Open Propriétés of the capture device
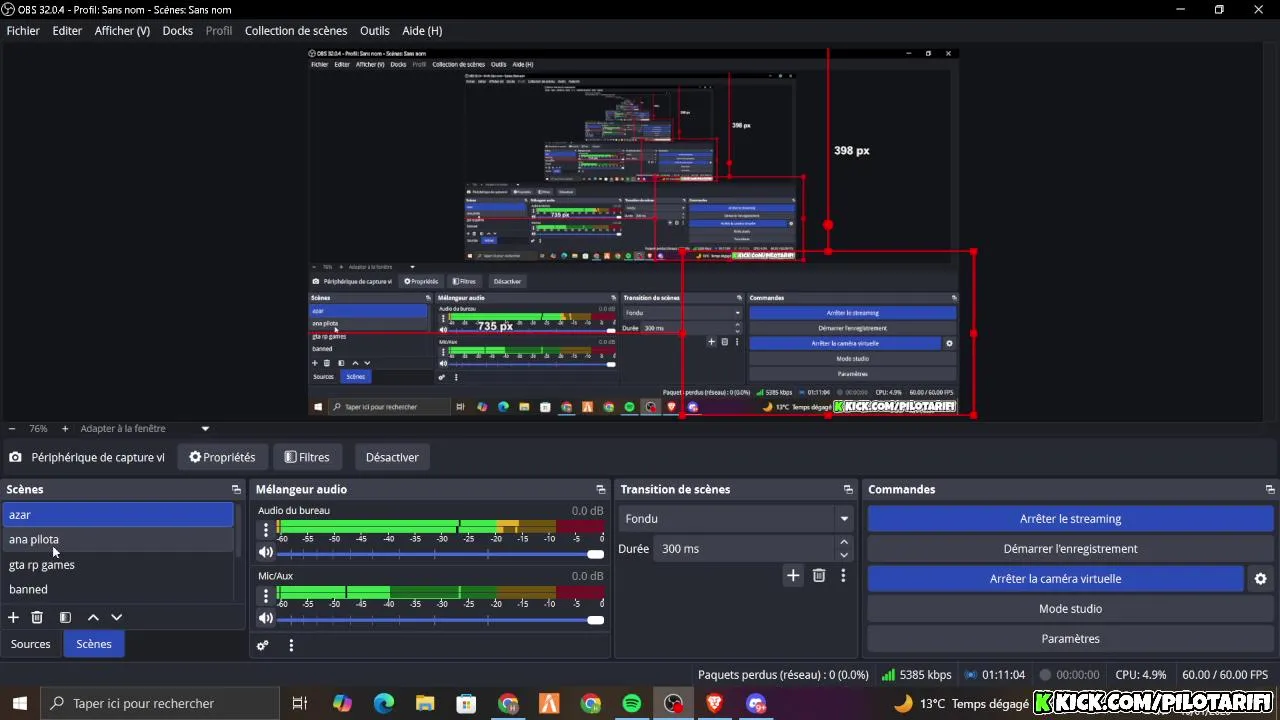The height and width of the screenshot is (720, 1280). pos(223,457)
